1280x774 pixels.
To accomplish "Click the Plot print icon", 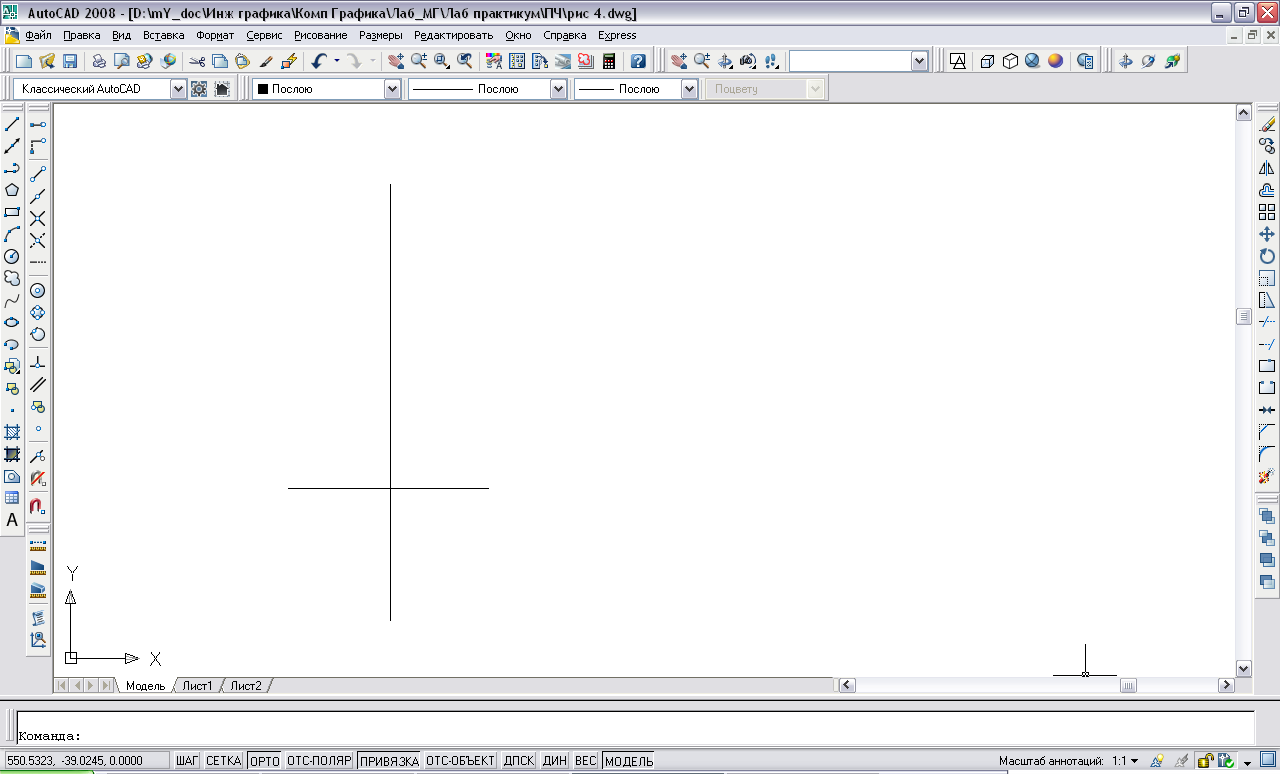I will 99,61.
